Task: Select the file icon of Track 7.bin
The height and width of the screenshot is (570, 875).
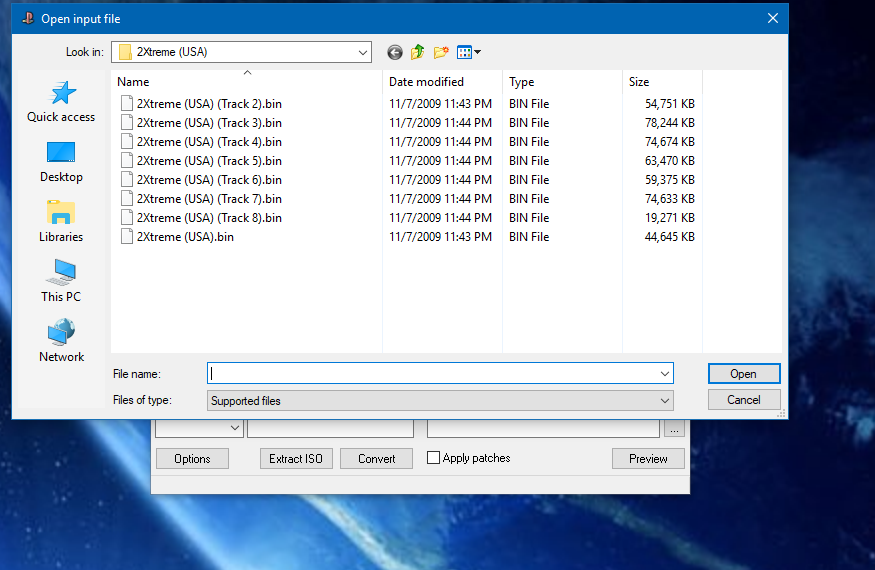Action: point(127,199)
